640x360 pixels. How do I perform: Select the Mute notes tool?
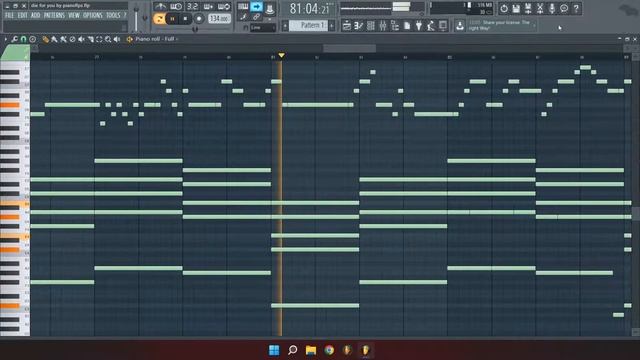(81, 39)
